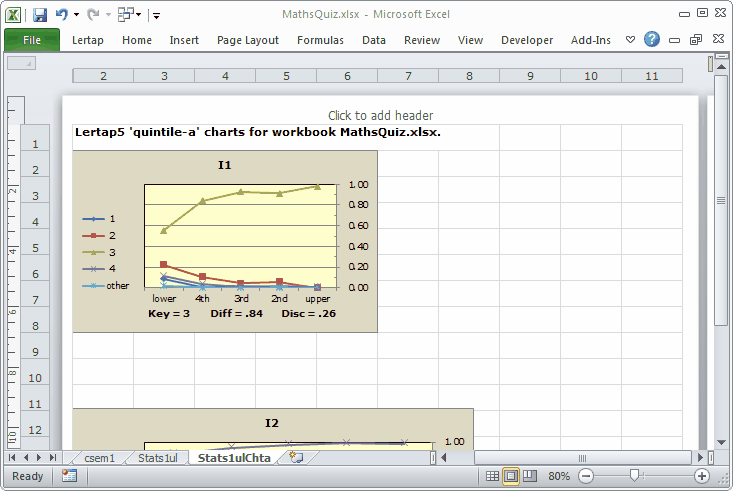The width and height of the screenshot is (733, 491).
Task: Click 'Click to add header' area
Action: click(x=380, y=115)
